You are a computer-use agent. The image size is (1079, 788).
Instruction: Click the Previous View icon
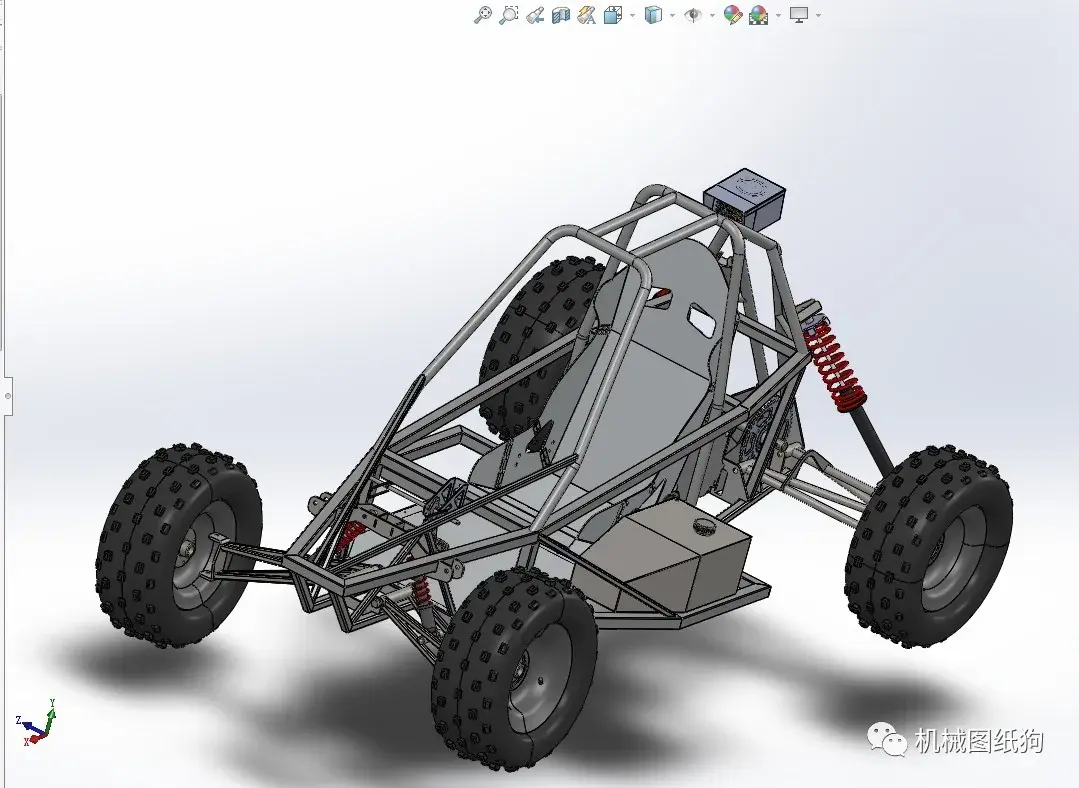pyautogui.click(x=534, y=15)
